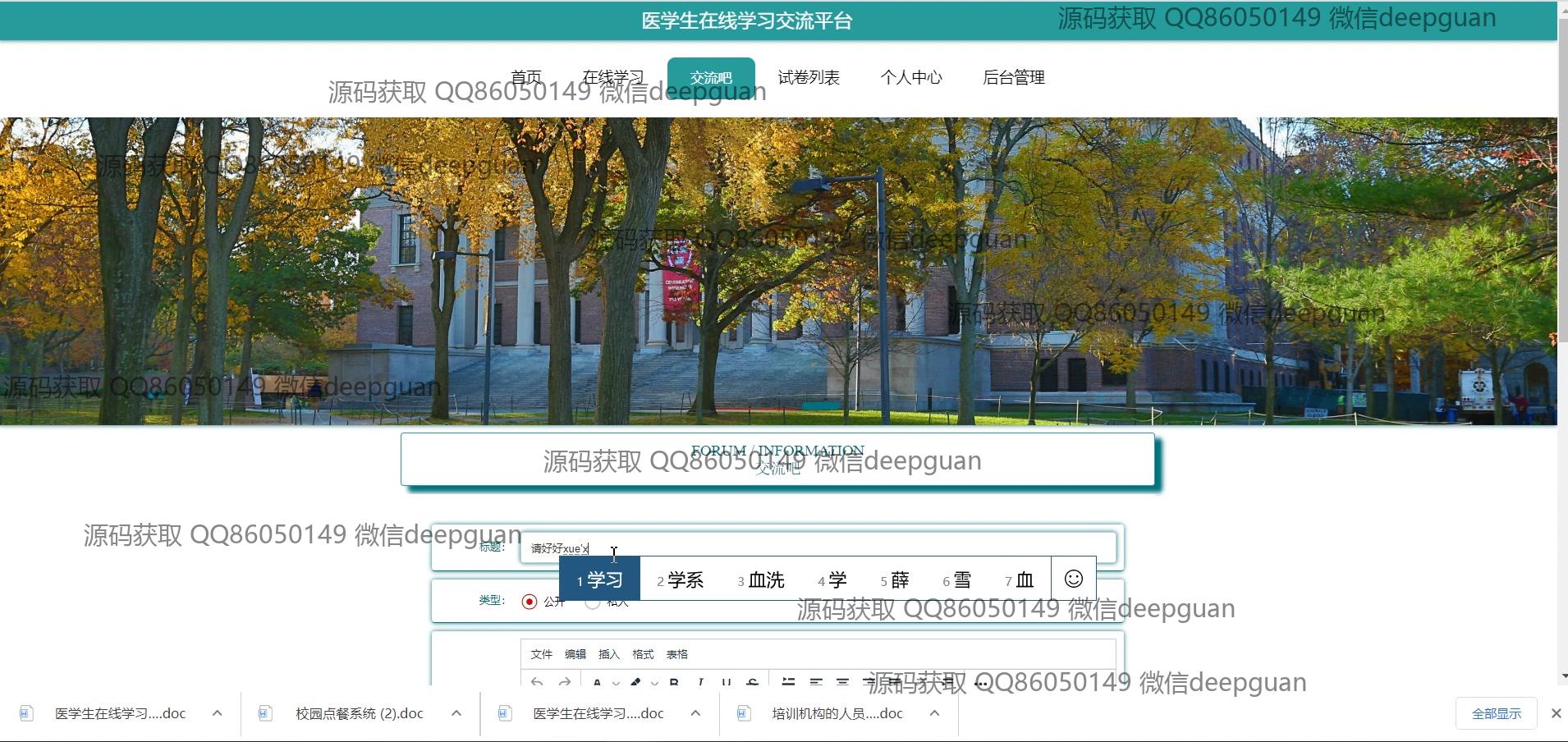Open the 插入 menu in the editor

[608, 654]
